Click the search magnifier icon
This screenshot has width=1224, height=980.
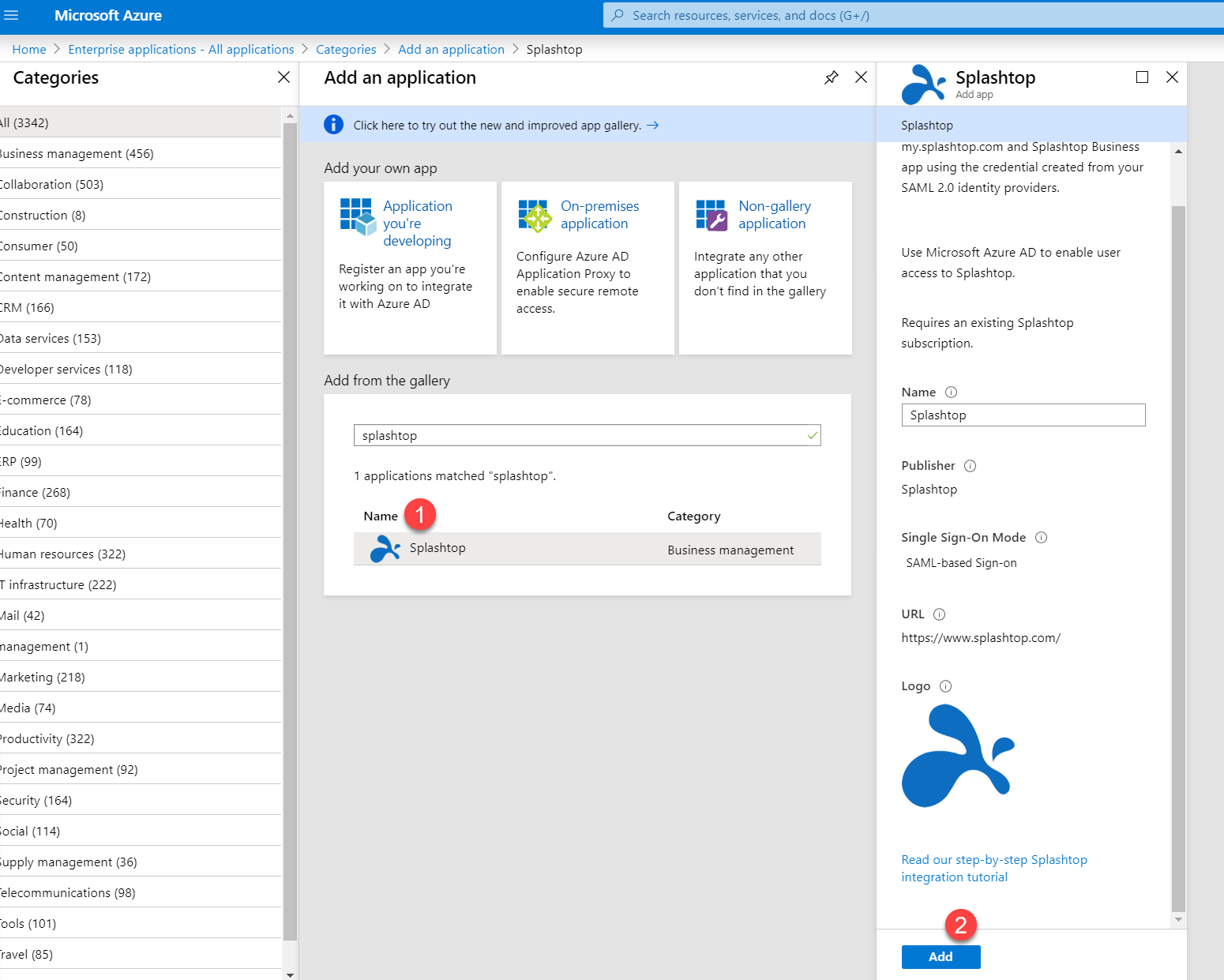tap(618, 15)
